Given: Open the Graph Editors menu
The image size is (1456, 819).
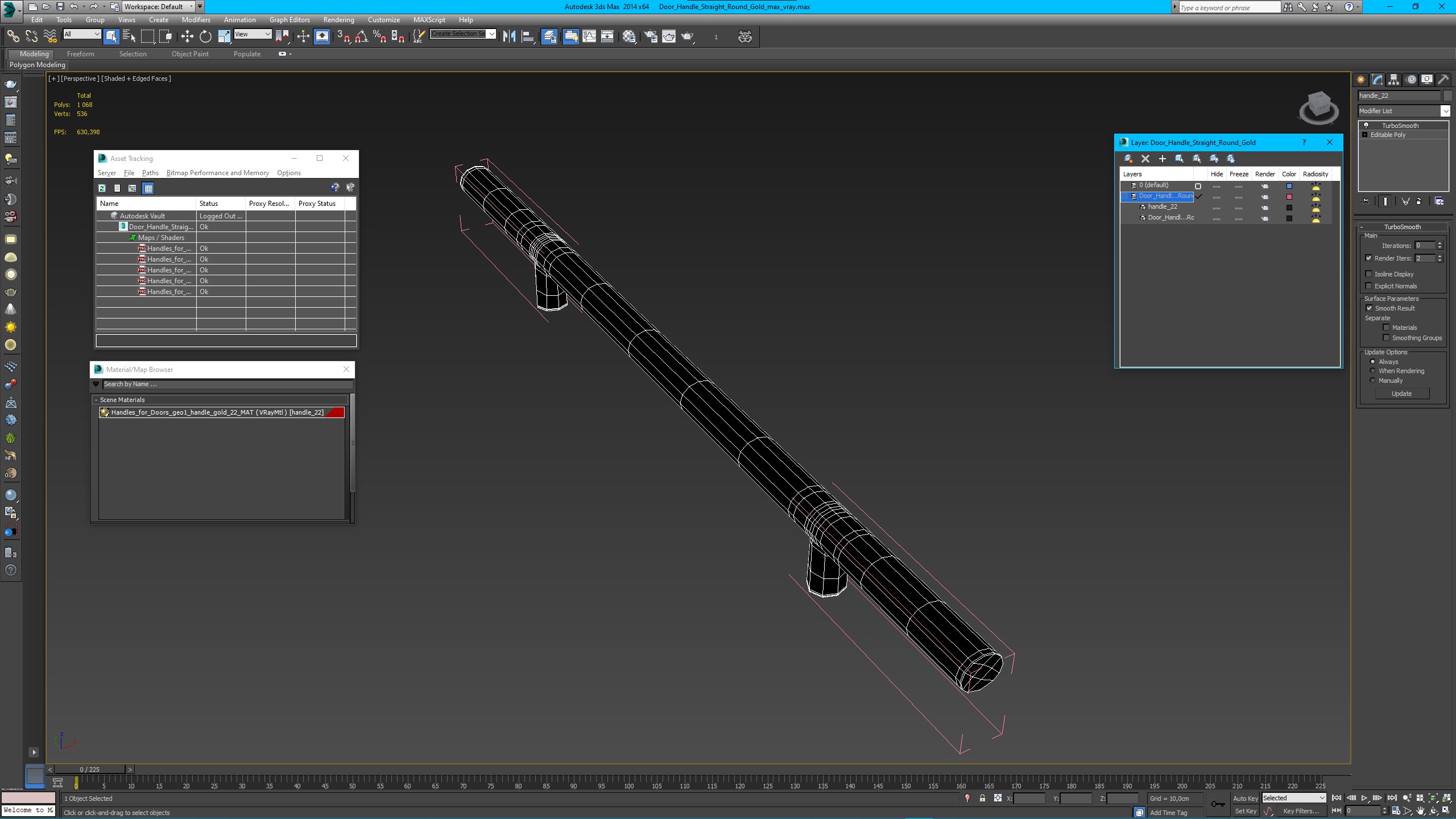Looking at the screenshot, I should [x=289, y=20].
